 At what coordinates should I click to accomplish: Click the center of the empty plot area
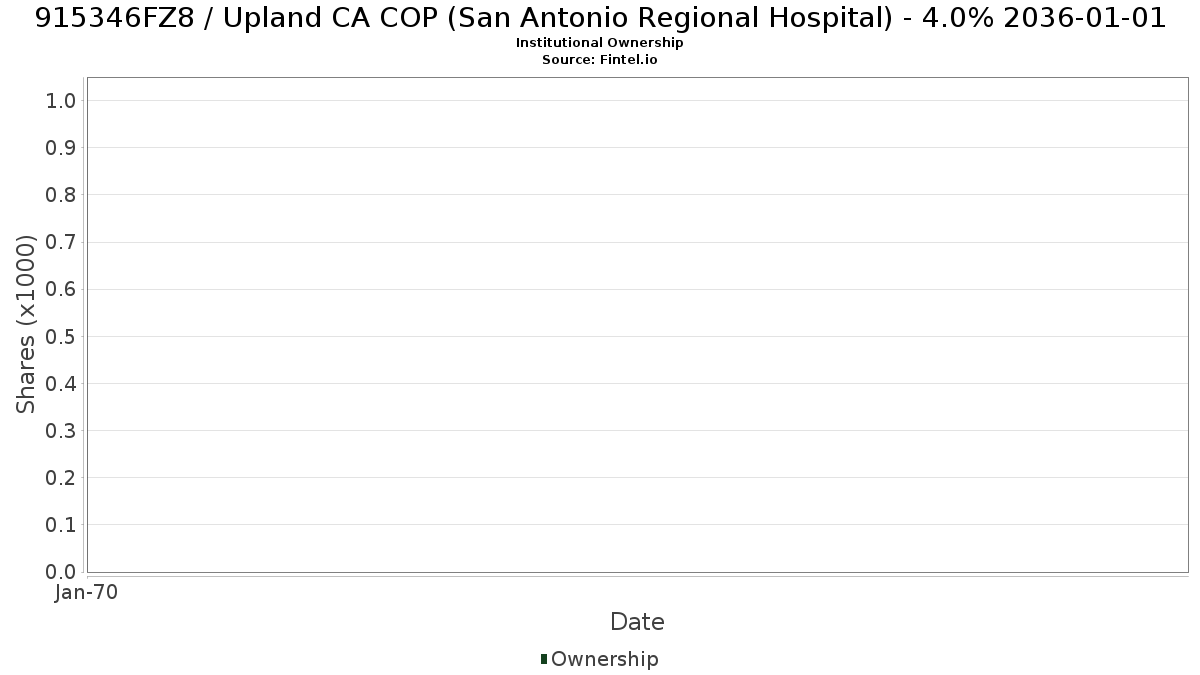[637, 325]
